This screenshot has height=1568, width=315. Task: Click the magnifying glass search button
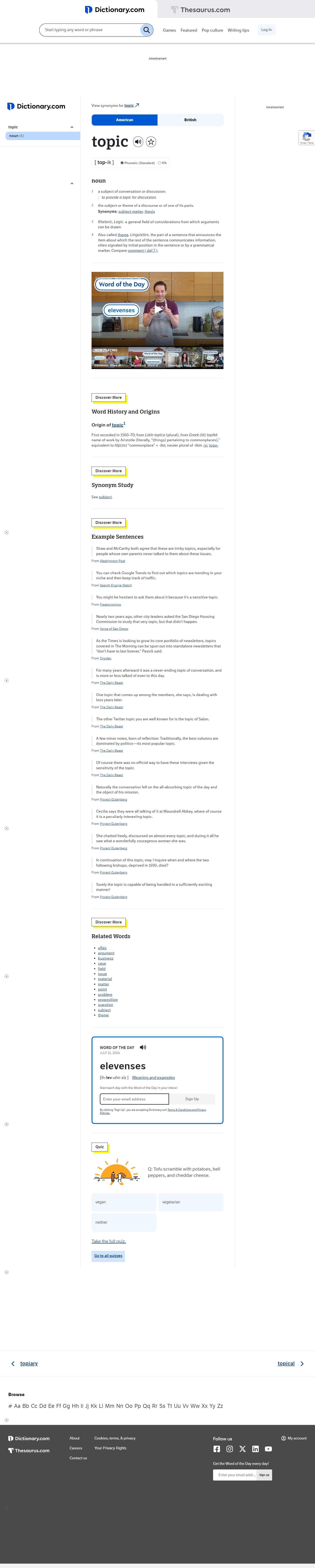(147, 30)
